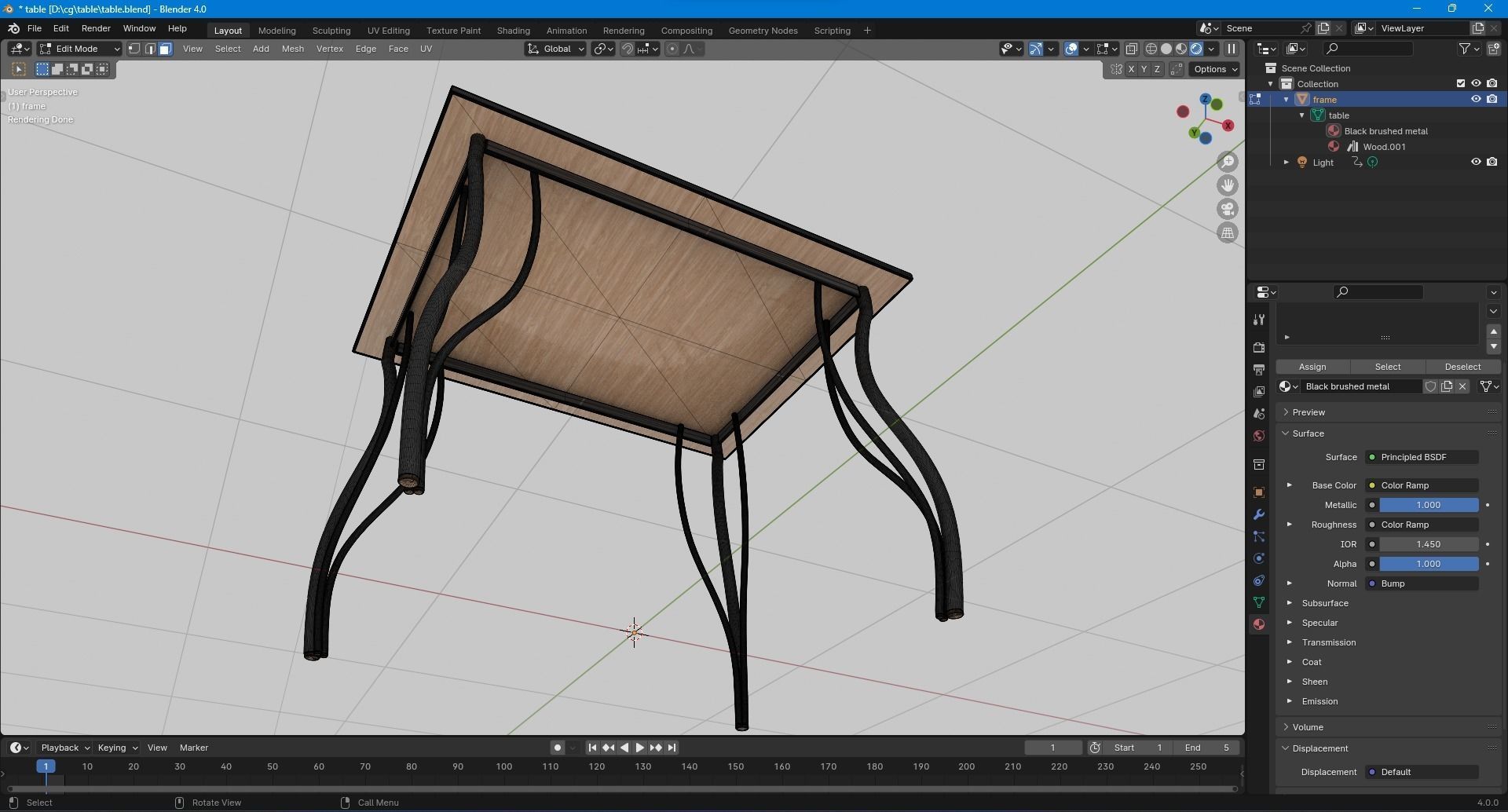The image size is (1508, 812).
Task: Expand Subsurface section
Action: 1324,603
